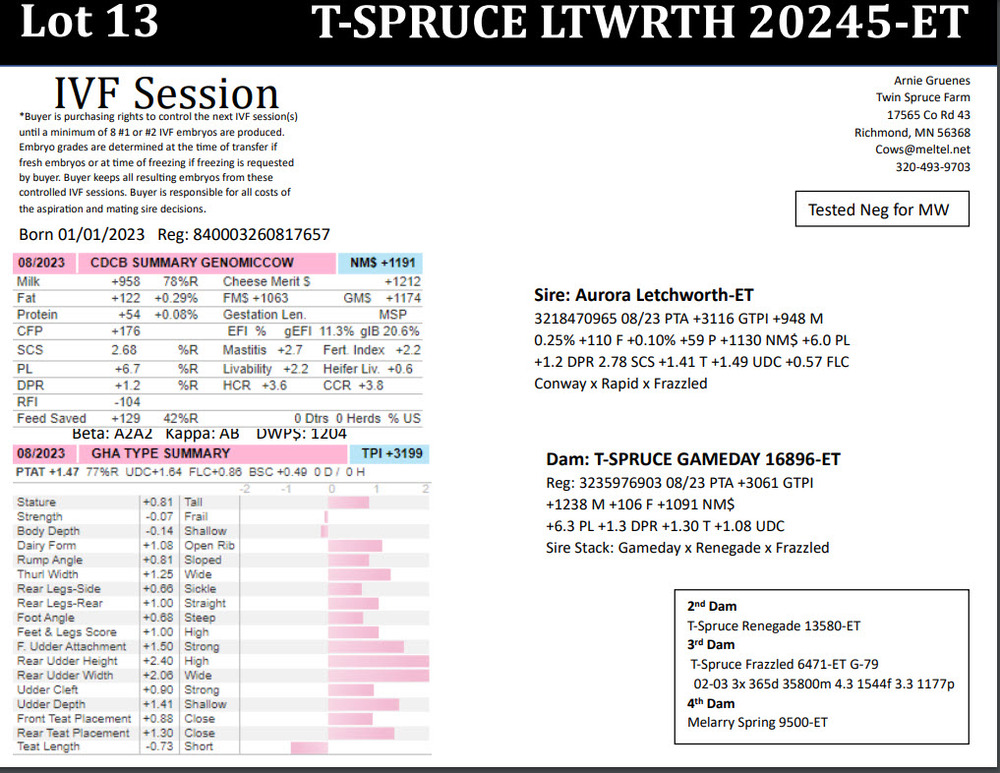Select the "PTAT +1.47" text
The width and height of the screenshot is (1000, 773).
(x=47, y=472)
